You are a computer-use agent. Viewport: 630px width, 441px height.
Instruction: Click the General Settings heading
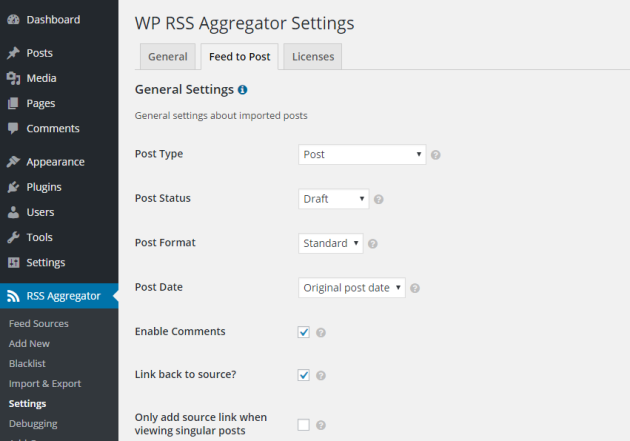[184, 90]
